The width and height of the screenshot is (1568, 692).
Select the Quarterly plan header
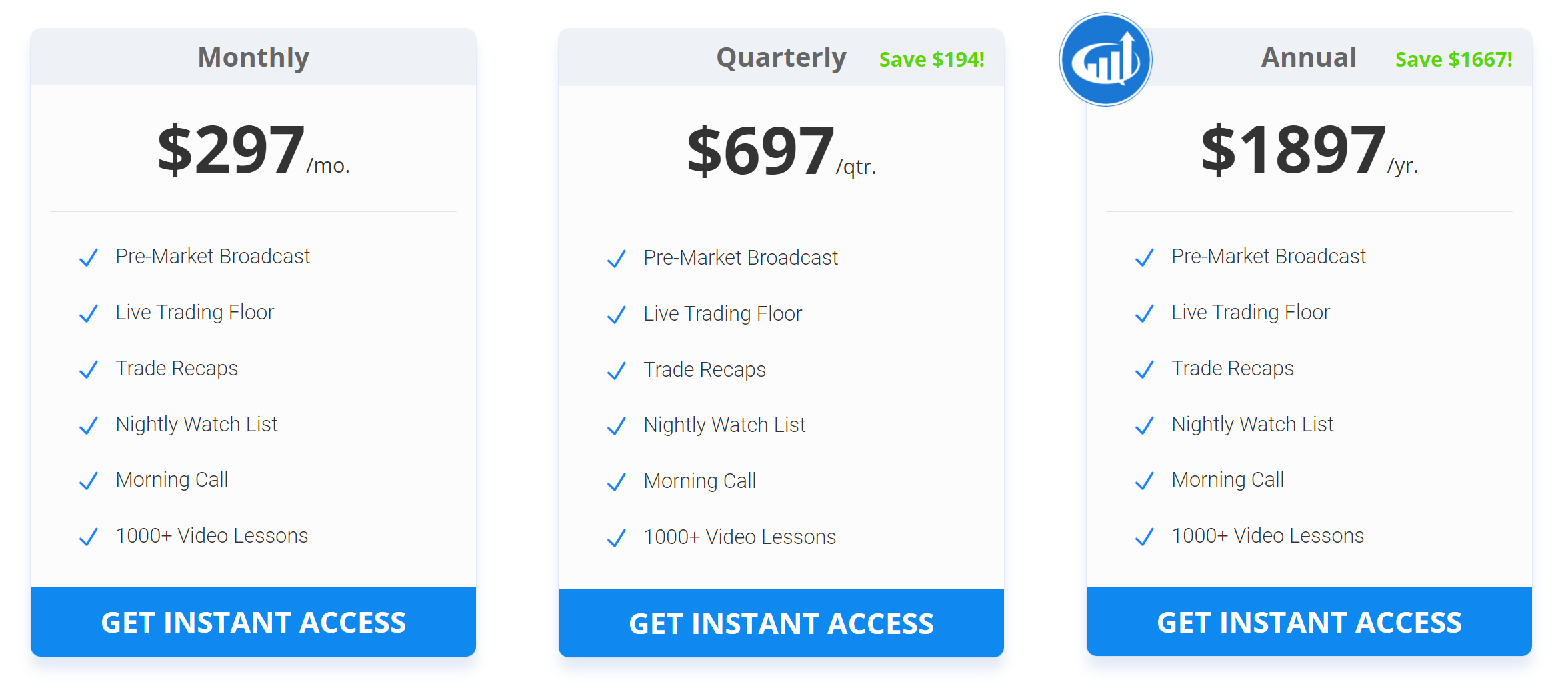(781, 58)
